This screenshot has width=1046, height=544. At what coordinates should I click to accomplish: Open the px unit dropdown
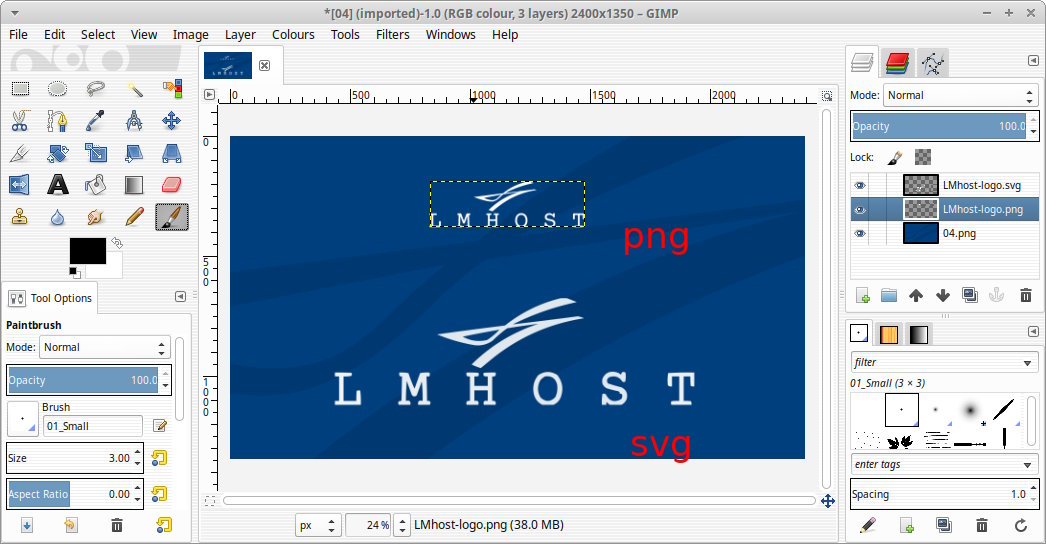(318, 525)
